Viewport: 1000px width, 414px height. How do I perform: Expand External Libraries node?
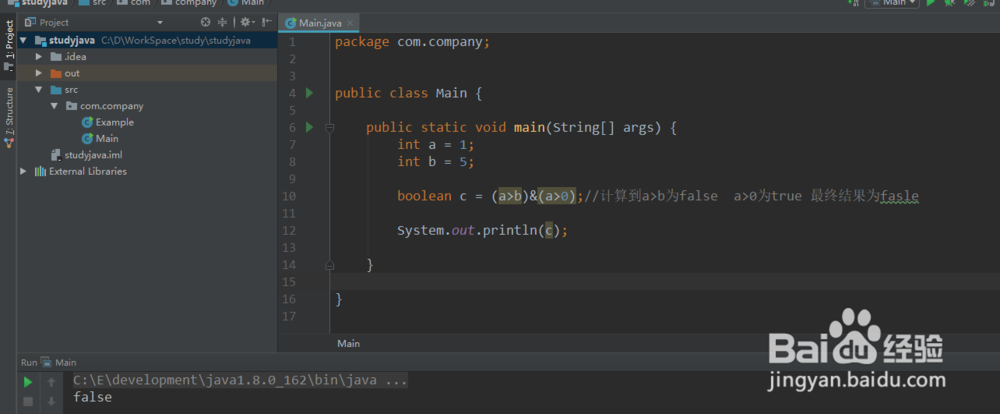click(24, 172)
